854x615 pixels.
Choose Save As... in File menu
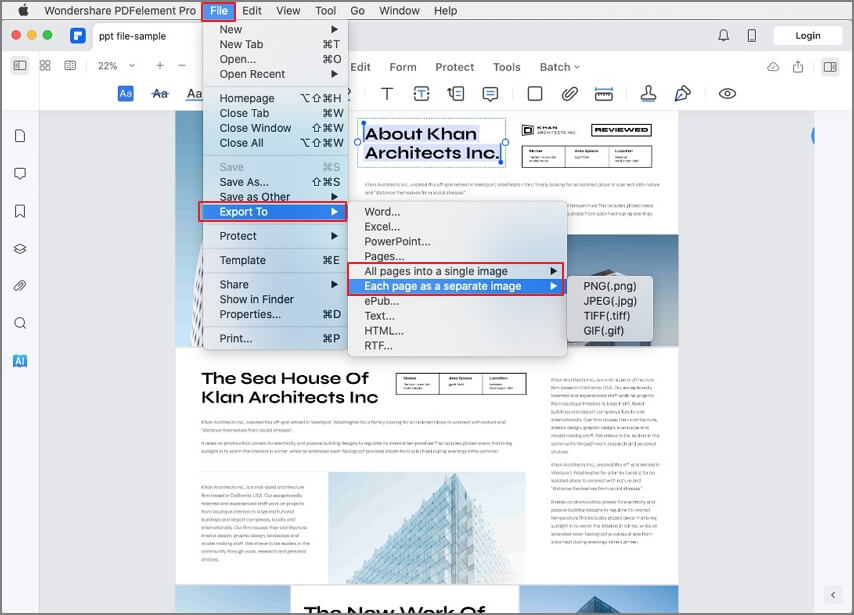click(276, 182)
